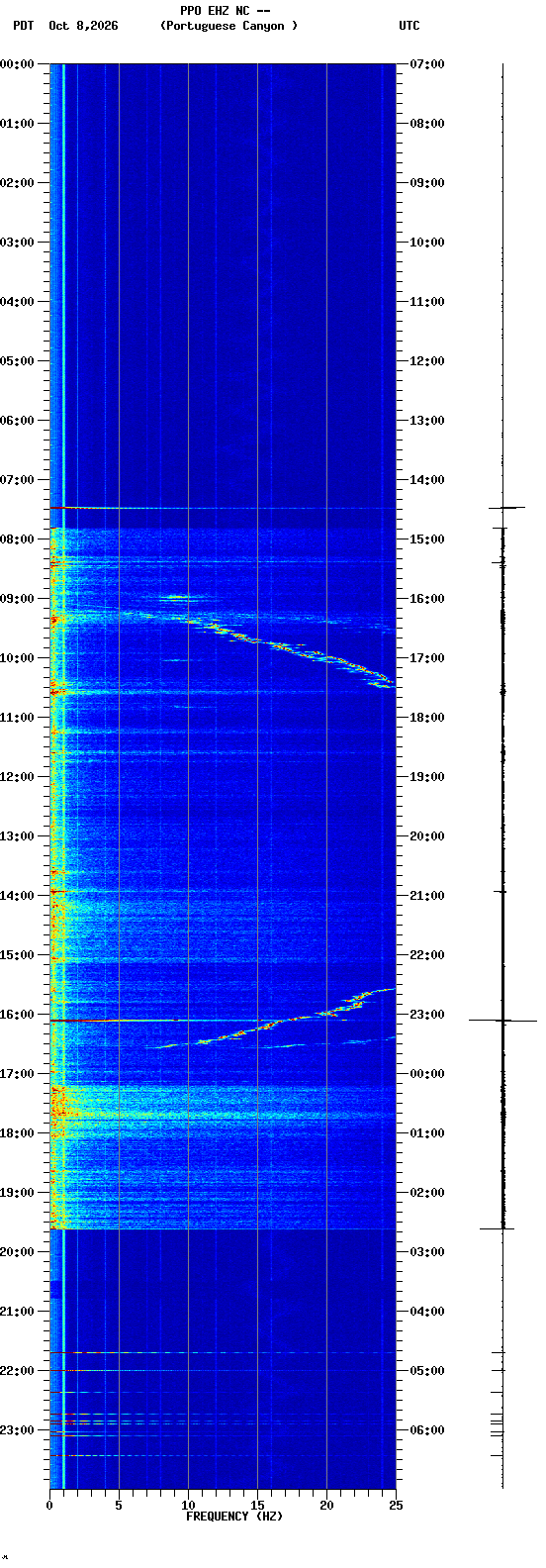Screen dimensions: 546x1568
Task: Click the UTC '15:00' time label
Action: [427, 539]
